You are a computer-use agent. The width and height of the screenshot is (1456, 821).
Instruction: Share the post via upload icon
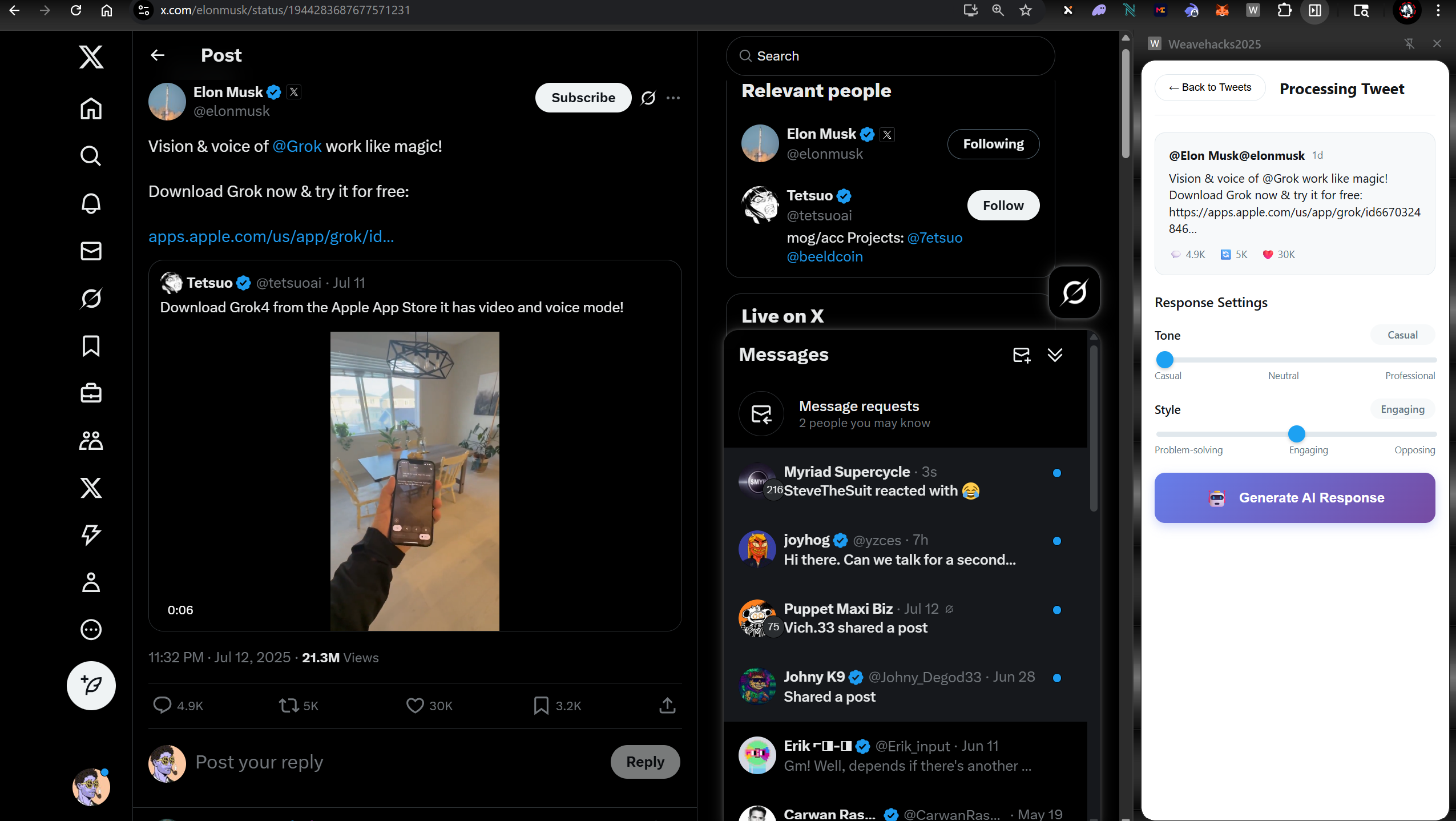(667, 706)
